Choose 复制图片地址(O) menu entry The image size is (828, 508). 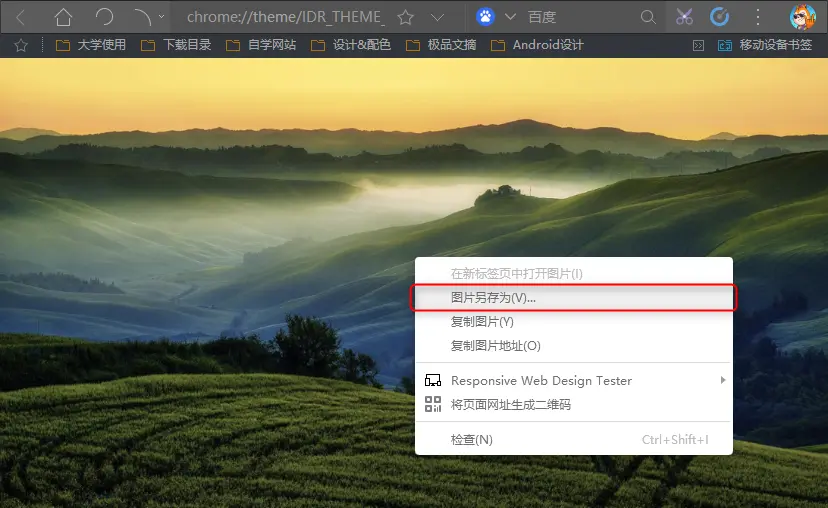(x=574, y=346)
